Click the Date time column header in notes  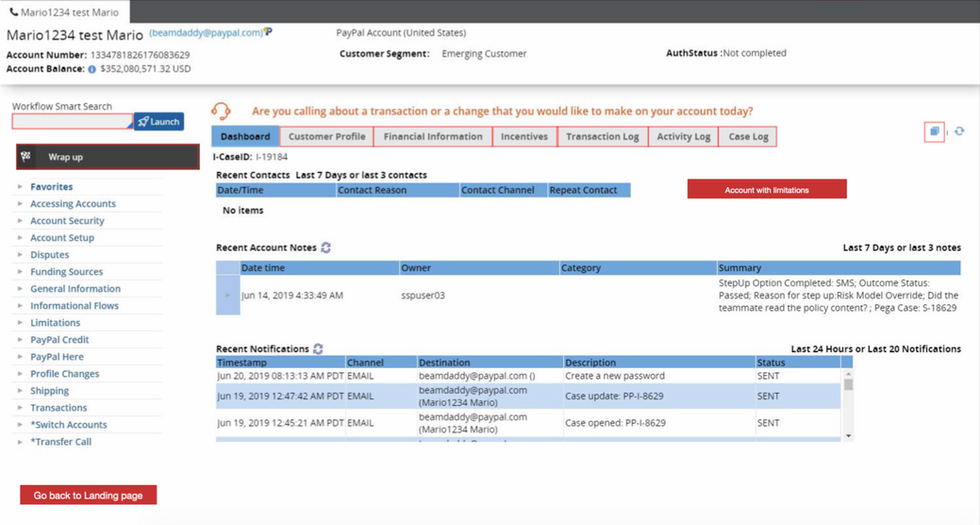tap(319, 268)
